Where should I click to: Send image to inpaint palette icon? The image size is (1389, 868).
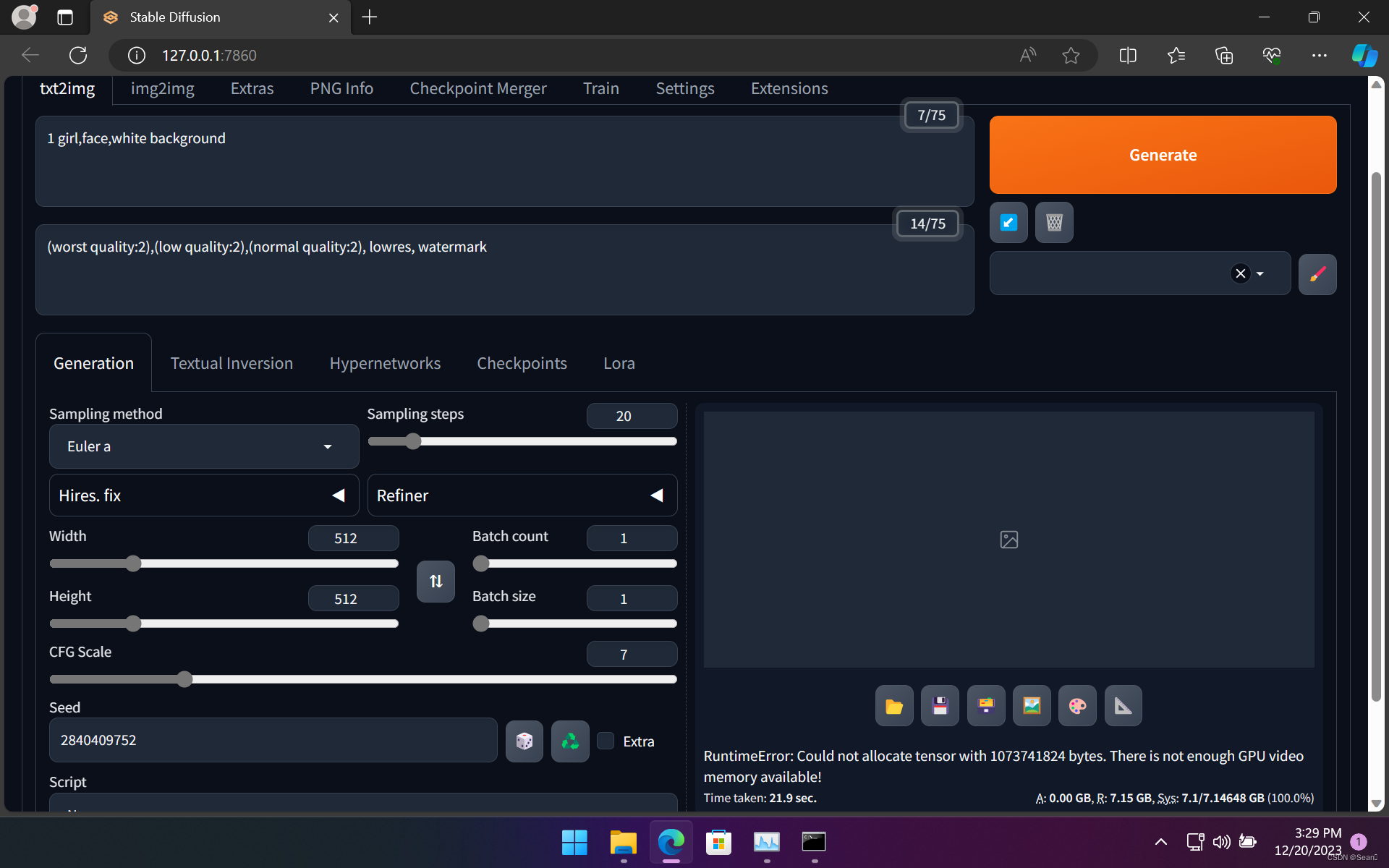coord(1077,706)
